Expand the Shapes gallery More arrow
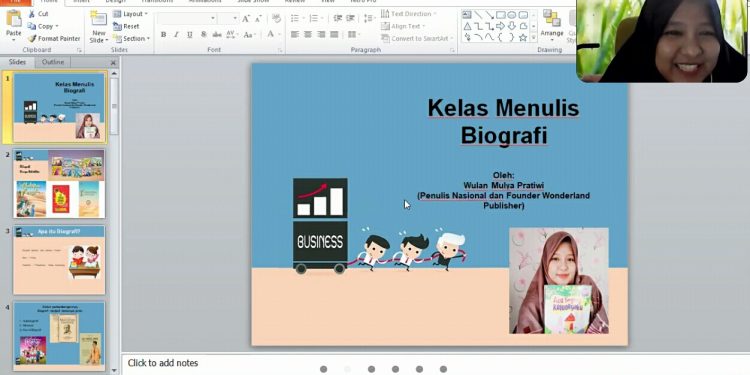Screen dimensions: 750x375 (534, 38)
